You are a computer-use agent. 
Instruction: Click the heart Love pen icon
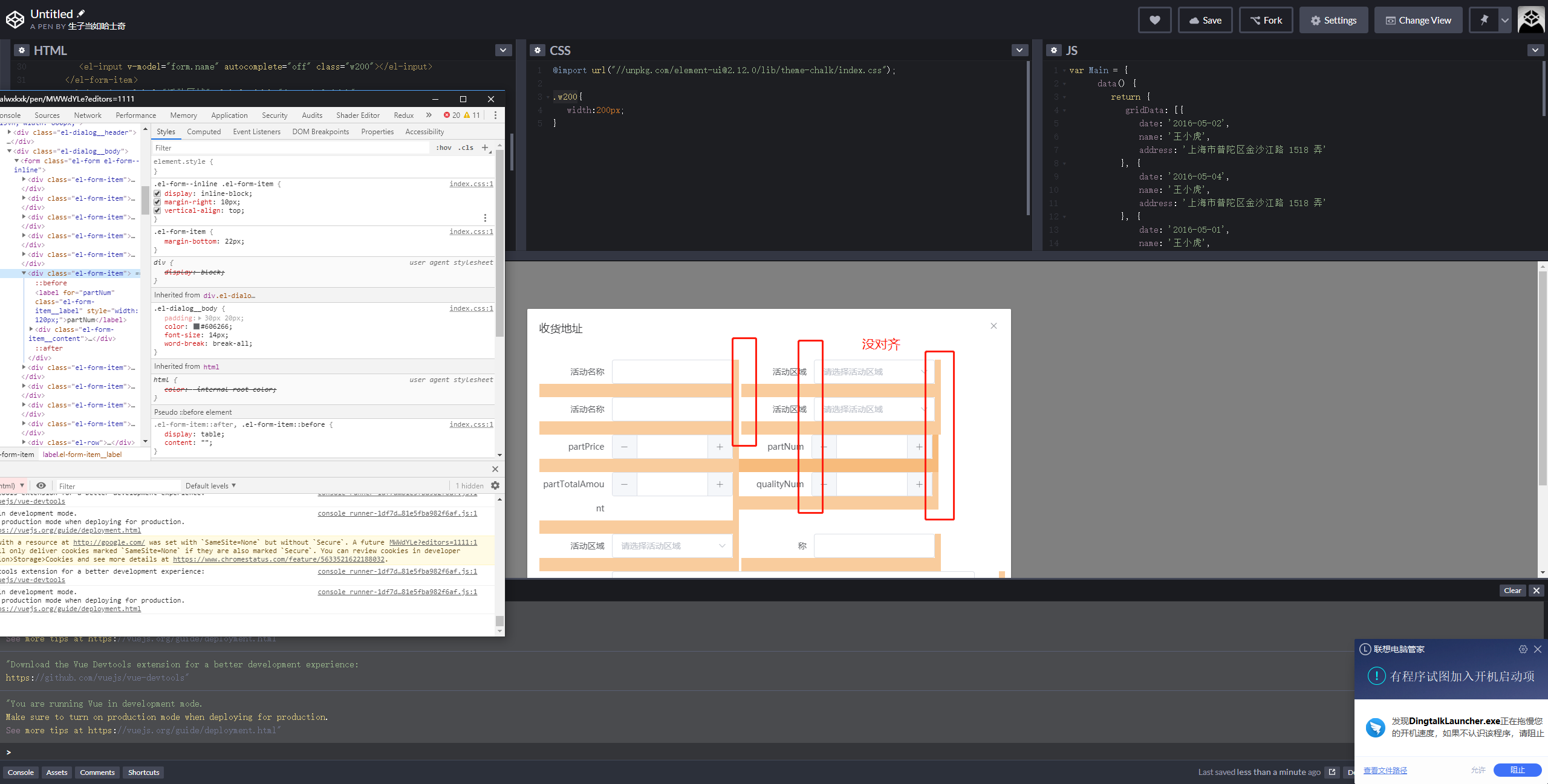[1154, 20]
